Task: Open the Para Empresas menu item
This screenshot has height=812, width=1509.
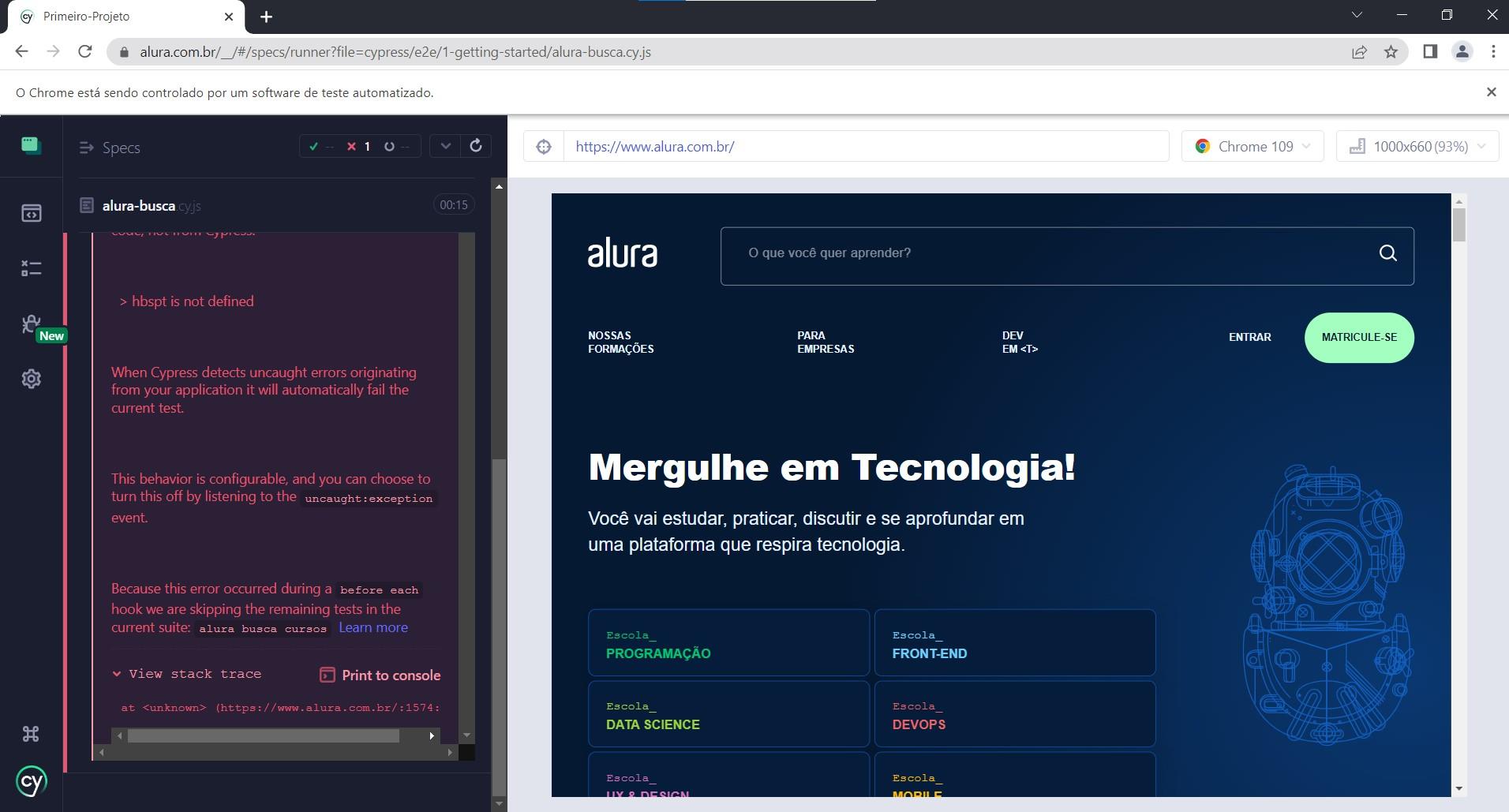Action: pyautogui.click(x=826, y=342)
